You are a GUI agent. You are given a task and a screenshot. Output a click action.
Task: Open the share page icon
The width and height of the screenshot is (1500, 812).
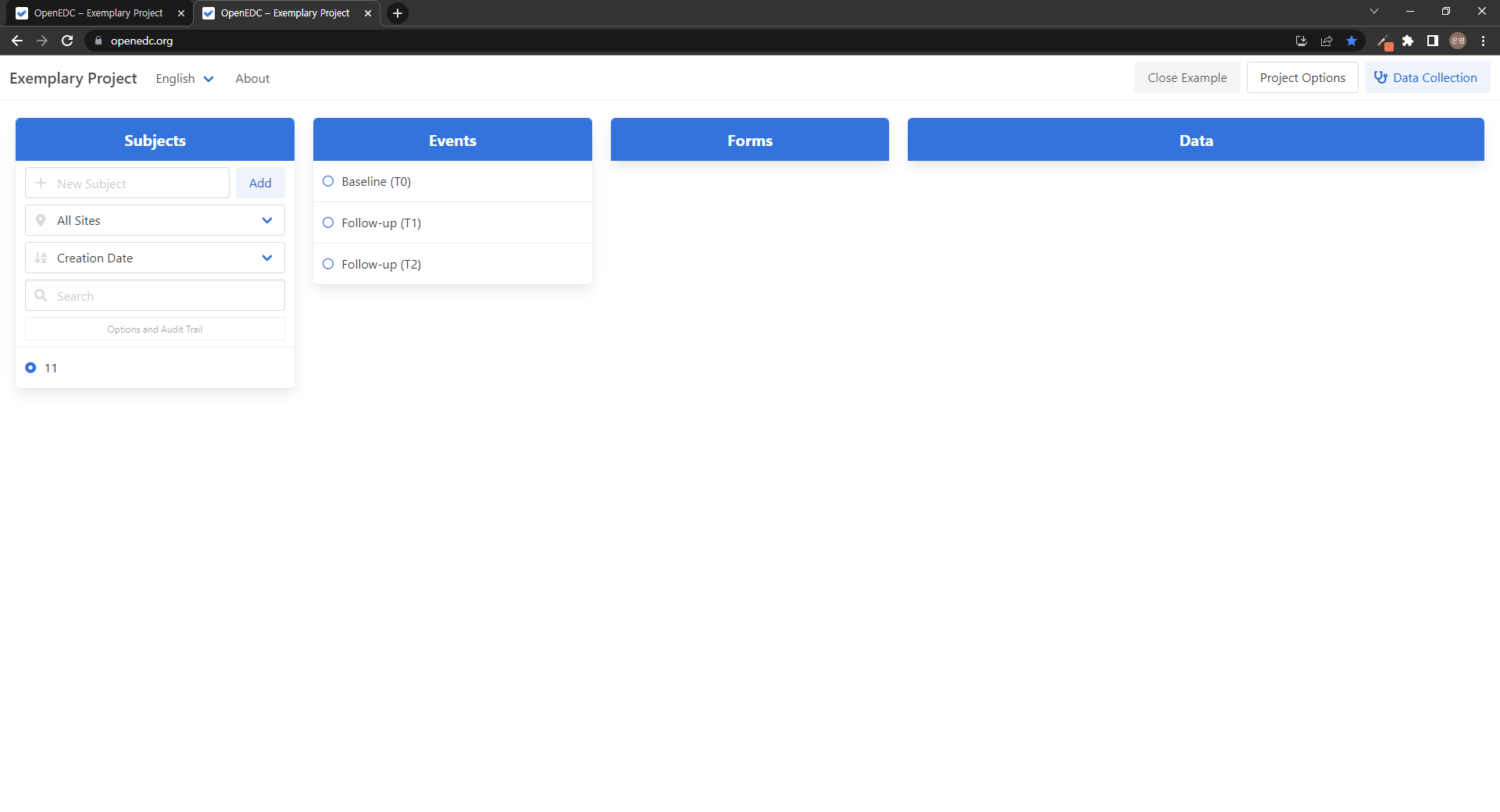[1327, 41]
